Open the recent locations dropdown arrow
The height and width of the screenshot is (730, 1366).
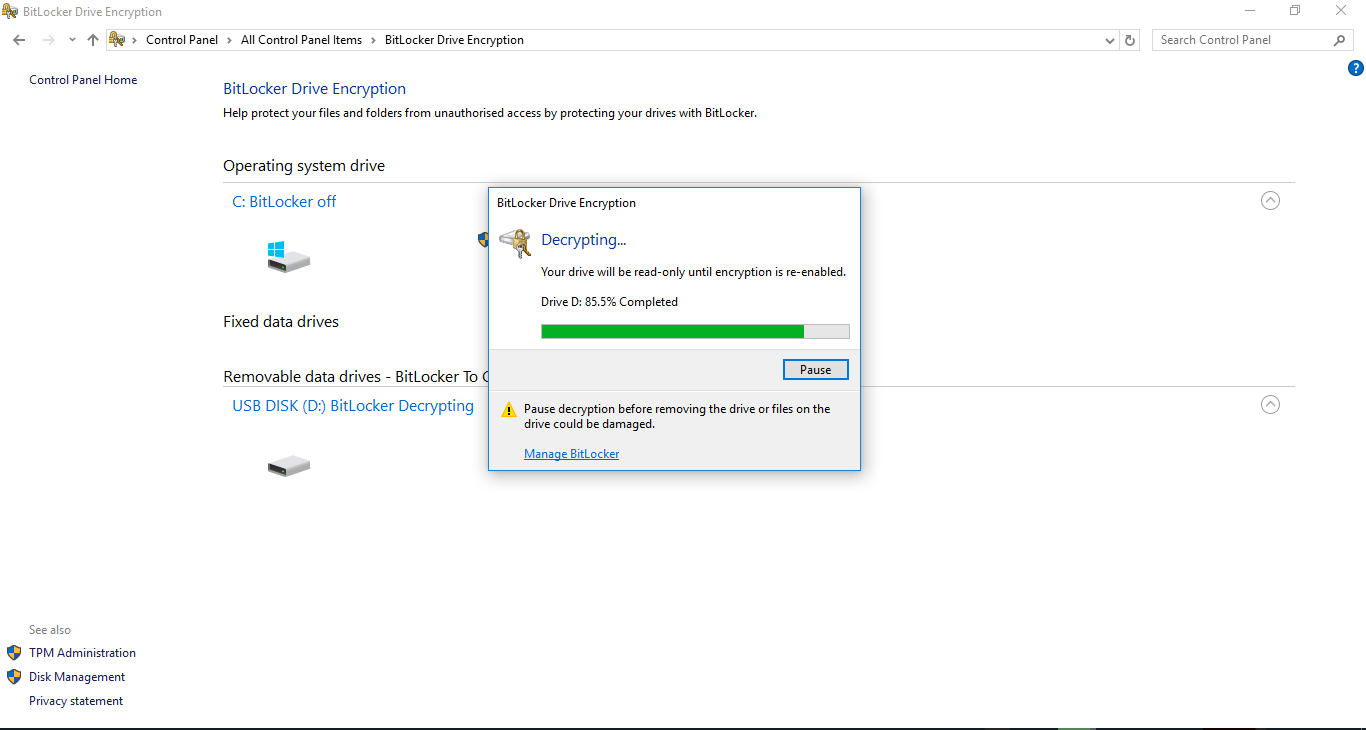coord(72,40)
